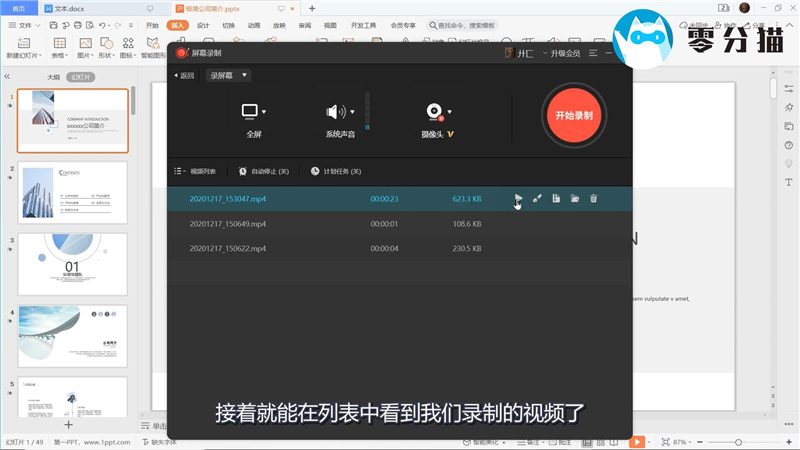800x450 pixels.
Task: Click the file document icon in video row
Action: [x=556, y=199]
